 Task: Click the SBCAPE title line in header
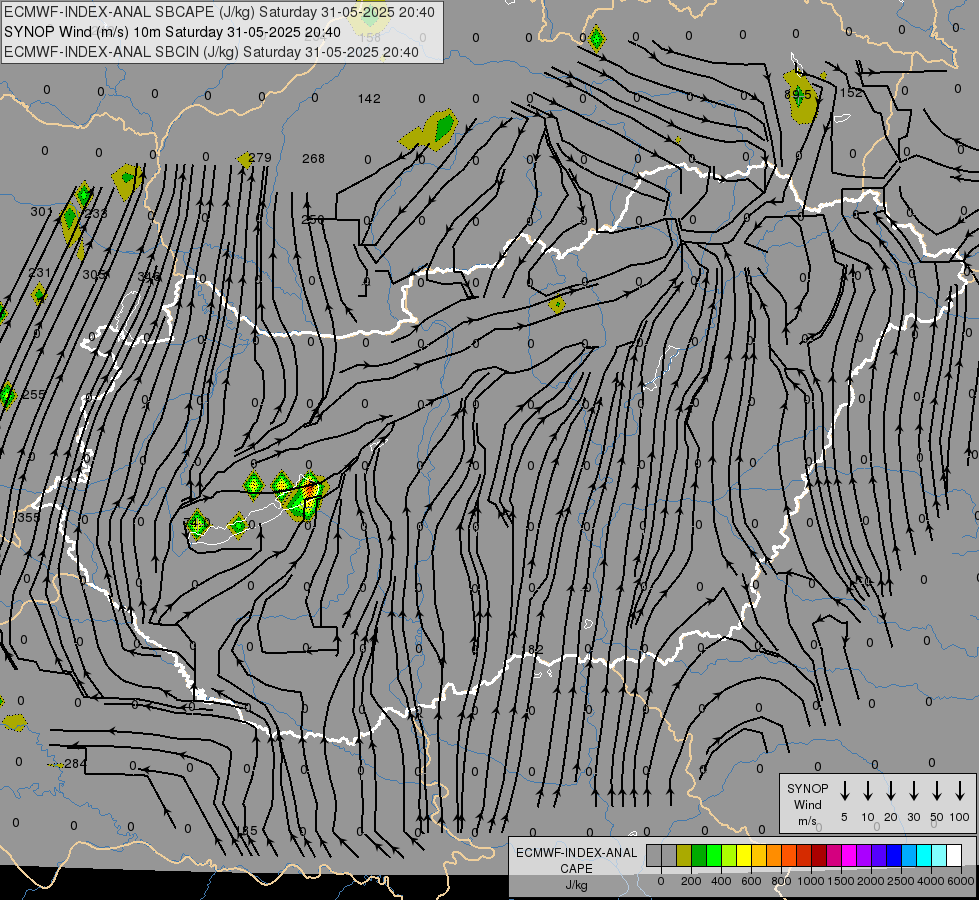tap(219, 12)
